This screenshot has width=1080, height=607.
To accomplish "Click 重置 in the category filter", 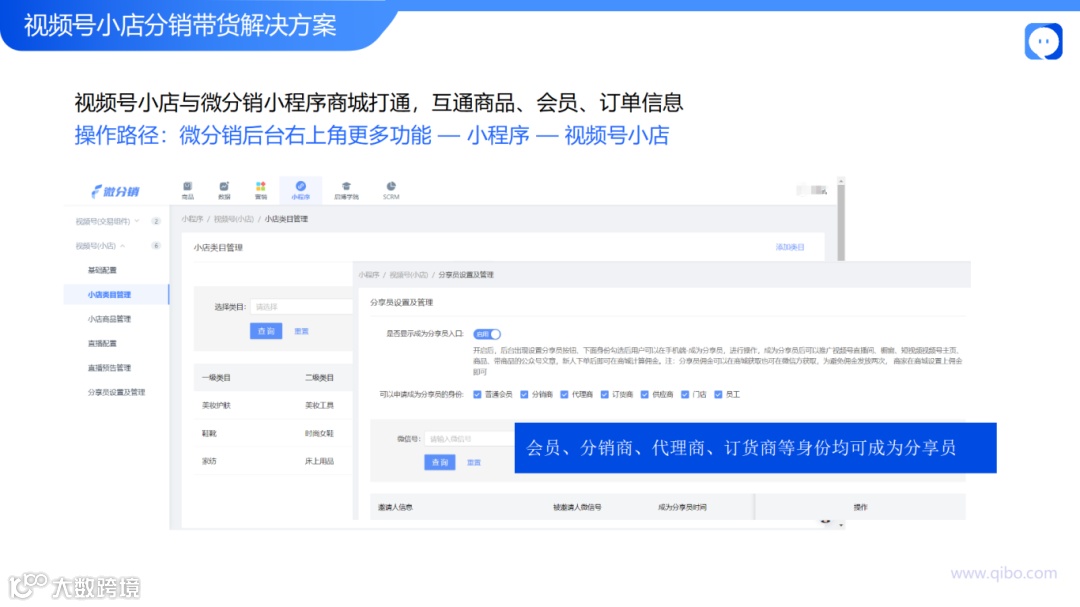I will click(301, 331).
